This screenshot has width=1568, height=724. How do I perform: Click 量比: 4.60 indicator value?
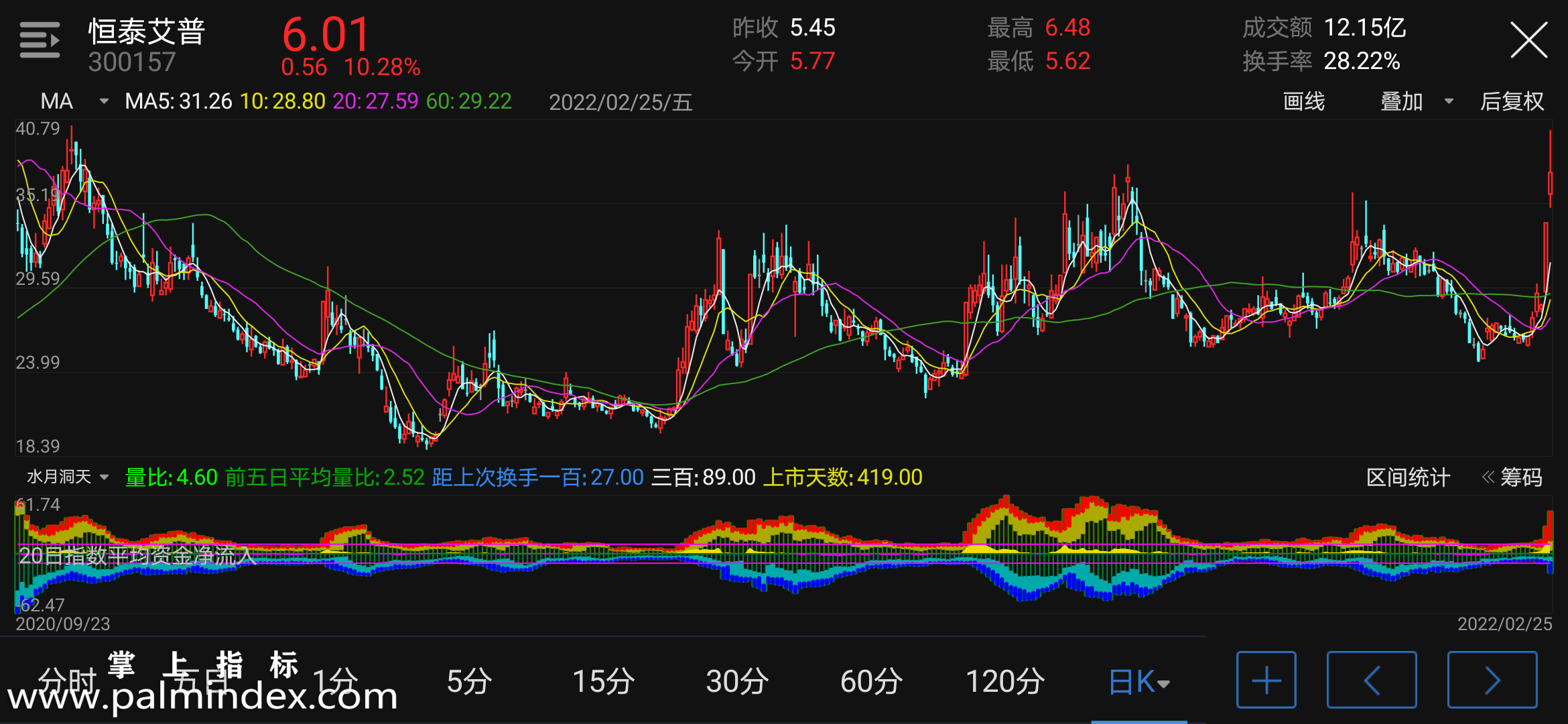click(x=172, y=477)
